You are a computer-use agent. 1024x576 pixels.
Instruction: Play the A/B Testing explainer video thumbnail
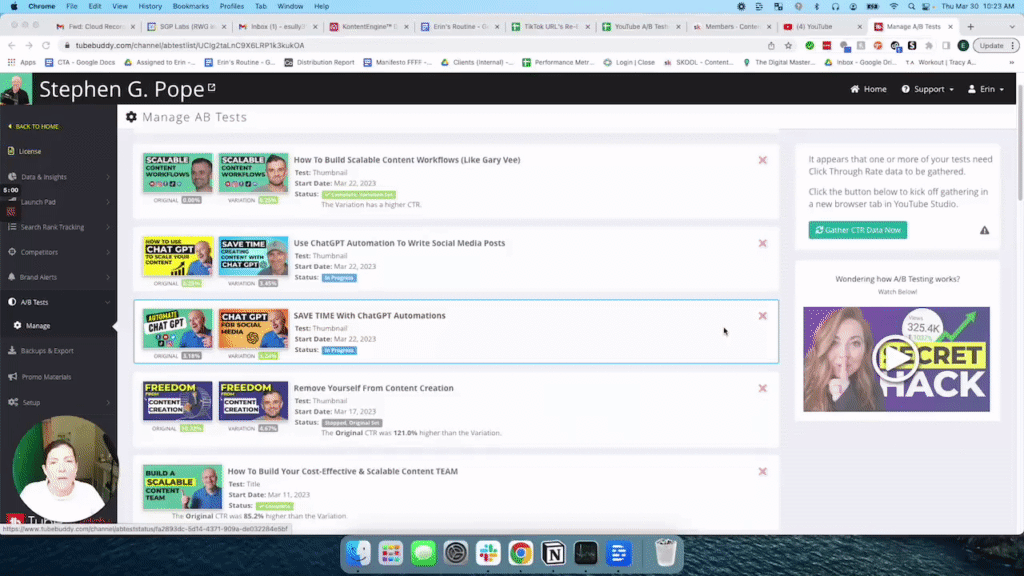click(895, 358)
